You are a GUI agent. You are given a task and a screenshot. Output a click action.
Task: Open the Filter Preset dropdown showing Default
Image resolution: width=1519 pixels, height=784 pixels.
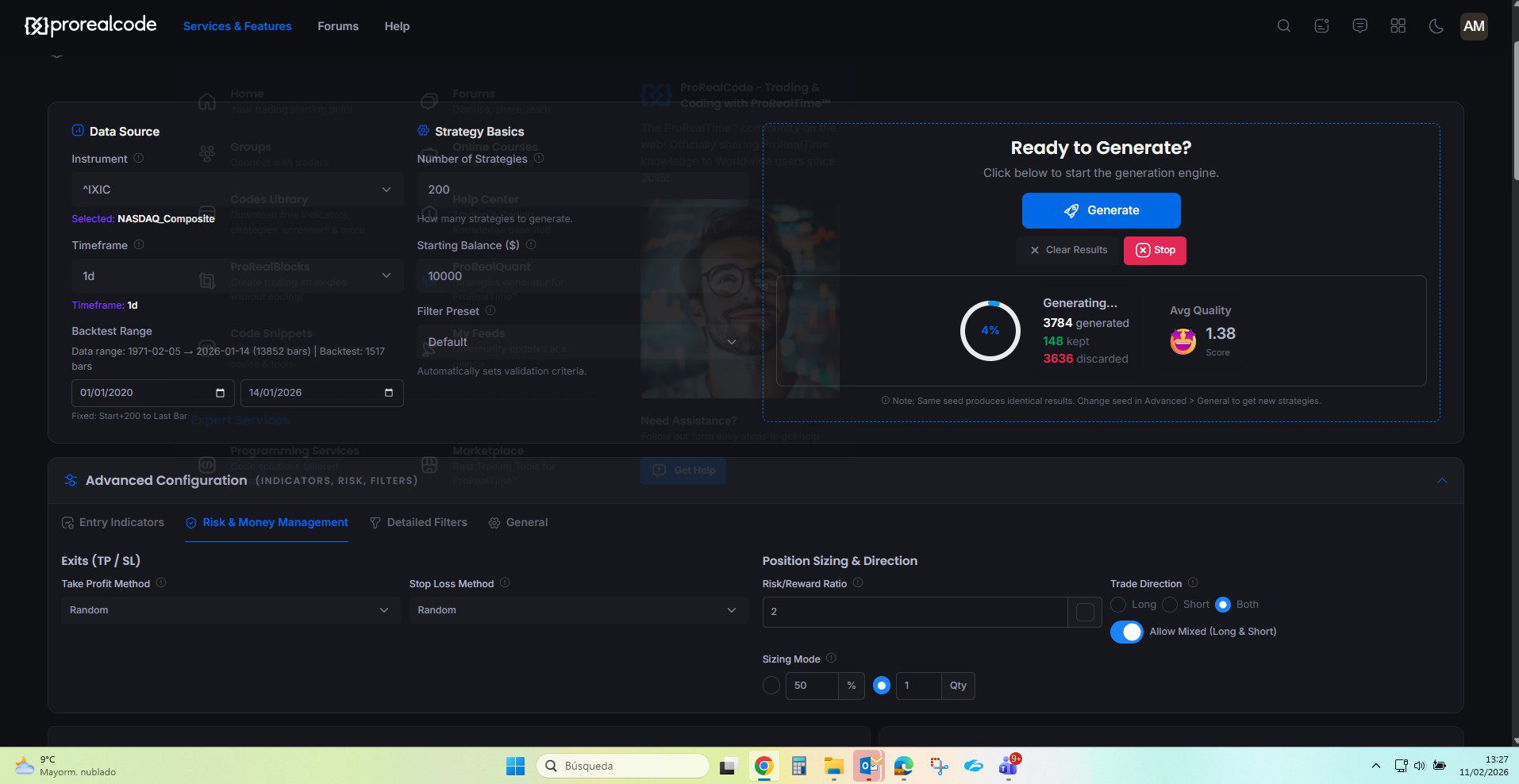pyautogui.click(x=583, y=342)
